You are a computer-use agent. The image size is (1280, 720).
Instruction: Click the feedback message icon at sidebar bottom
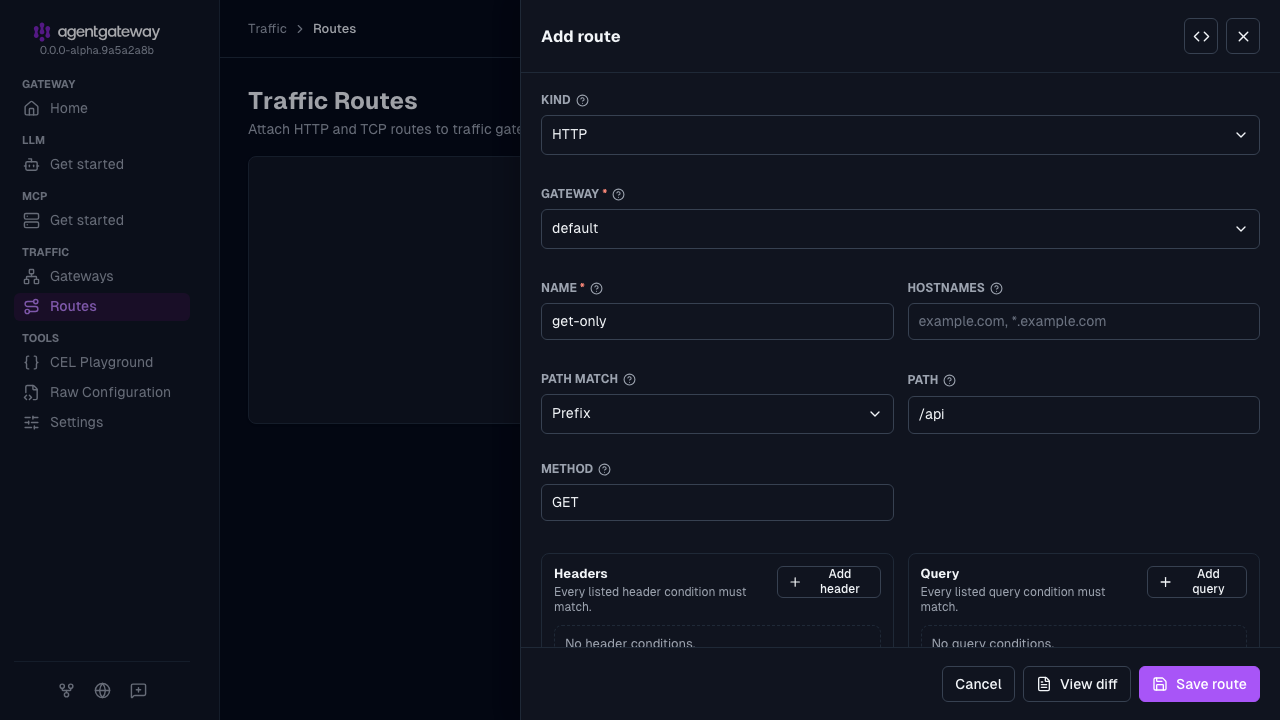click(139, 690)
